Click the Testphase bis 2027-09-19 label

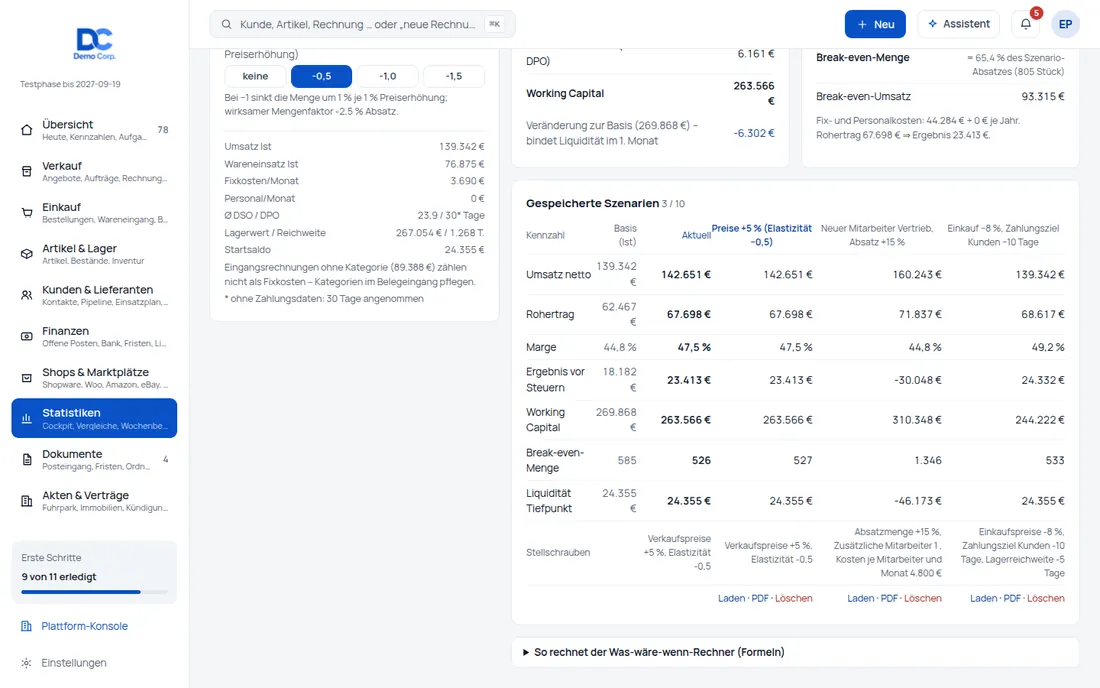coord(70,84)
